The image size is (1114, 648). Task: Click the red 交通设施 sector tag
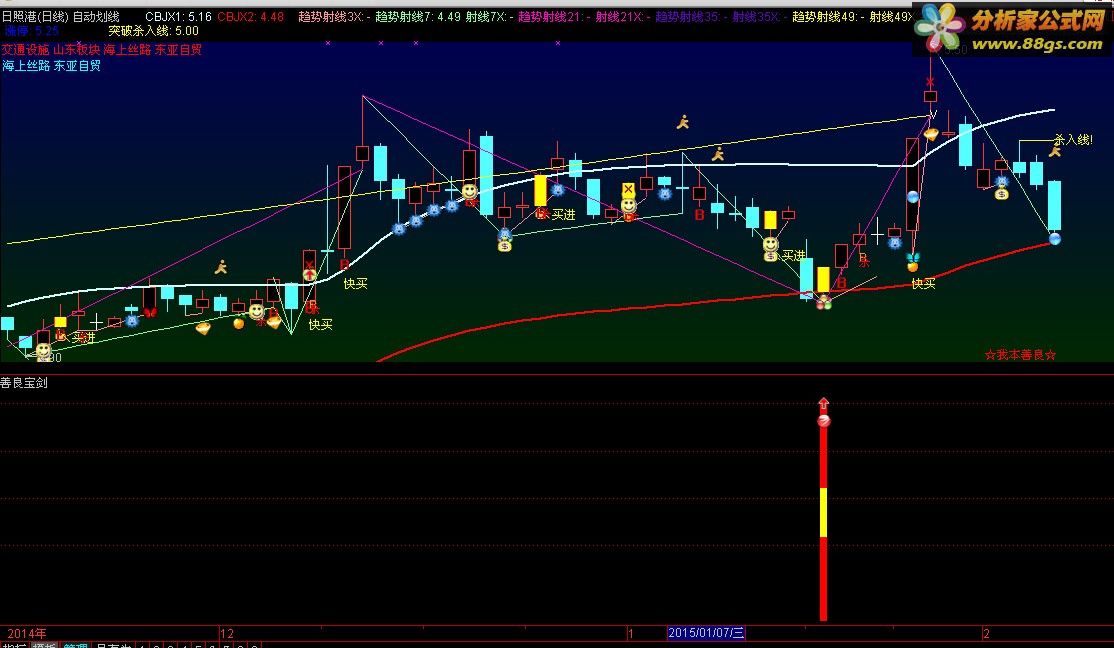tap(26, 50)
